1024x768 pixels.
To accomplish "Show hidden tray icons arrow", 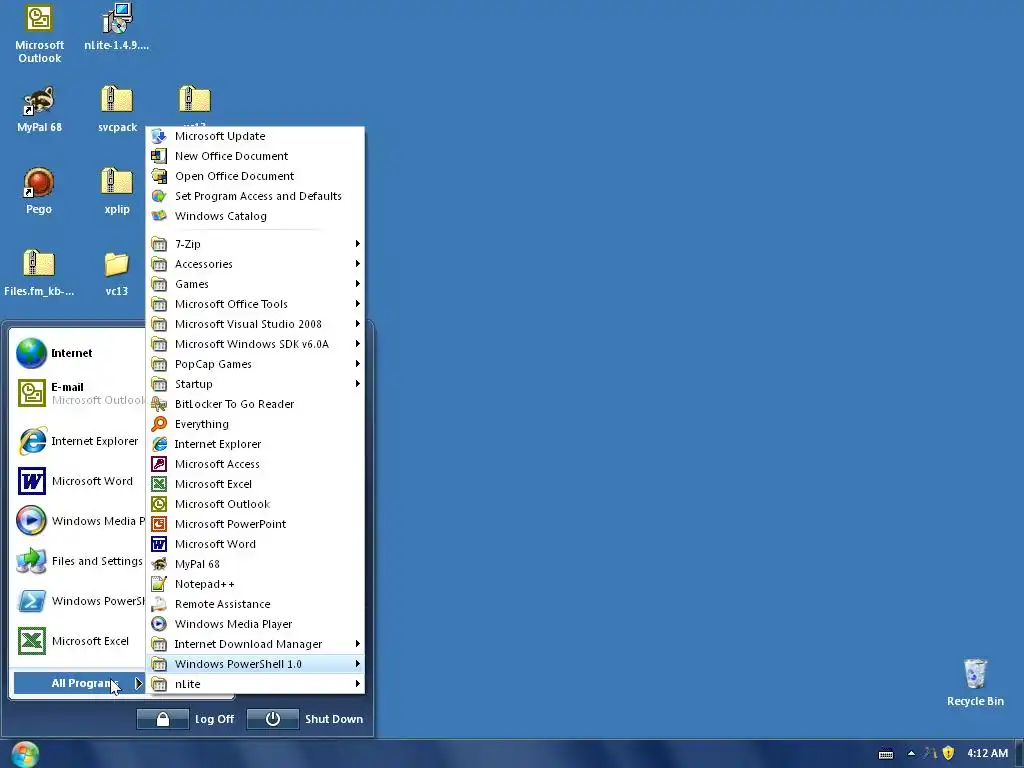I will [x=911, y=754].
